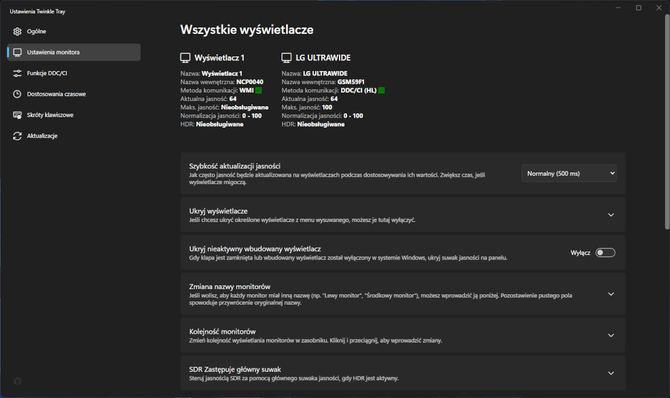The width and height of the screenshot is (670, 398).
Task: Click the Wyświetlacz 1 display title
Action: point(219,58)
